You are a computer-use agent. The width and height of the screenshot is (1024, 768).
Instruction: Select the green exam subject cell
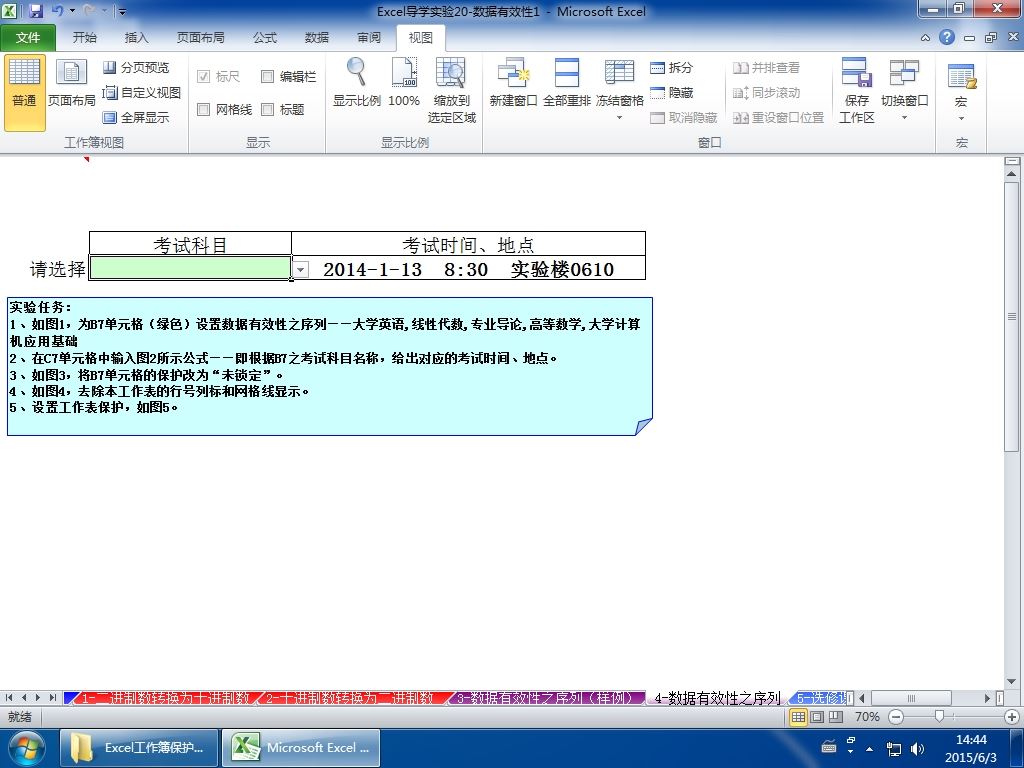click(190, 268)
